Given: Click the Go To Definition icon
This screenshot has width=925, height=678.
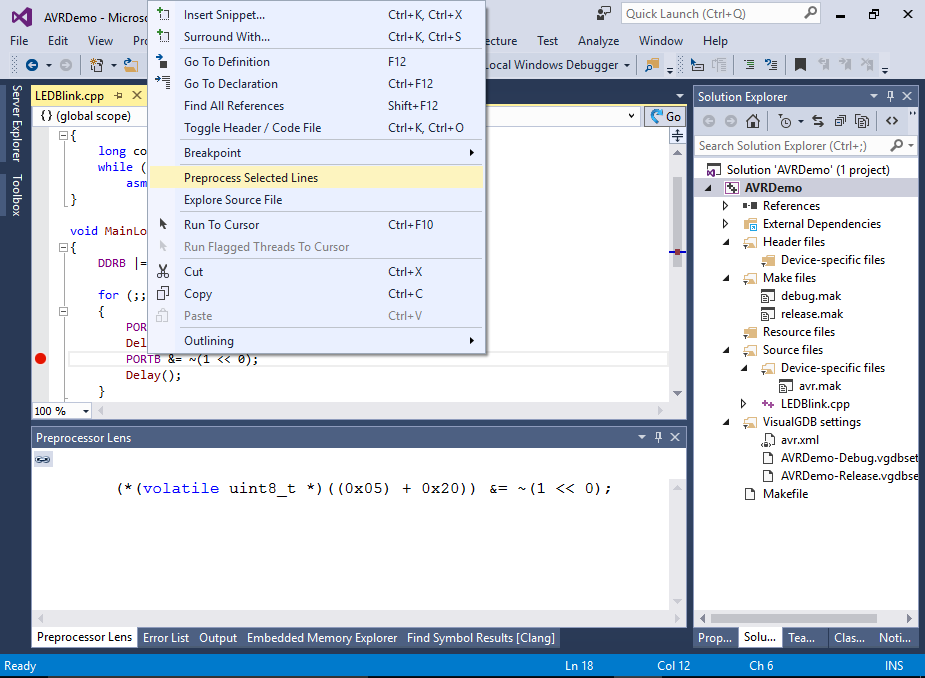Looking at the screenshot, I should coord(163,61).
